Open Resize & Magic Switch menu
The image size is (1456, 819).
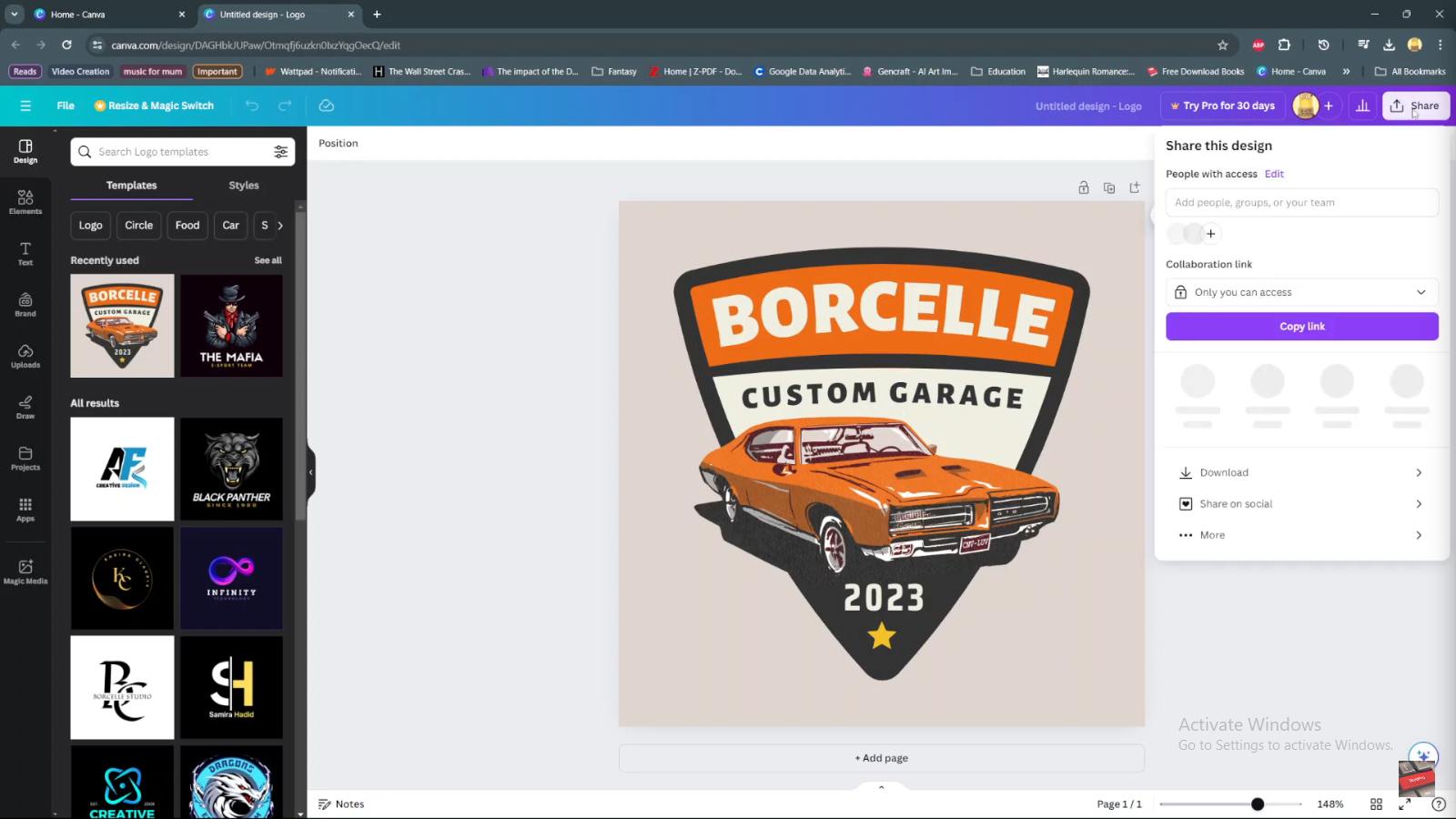coord(154,106)
